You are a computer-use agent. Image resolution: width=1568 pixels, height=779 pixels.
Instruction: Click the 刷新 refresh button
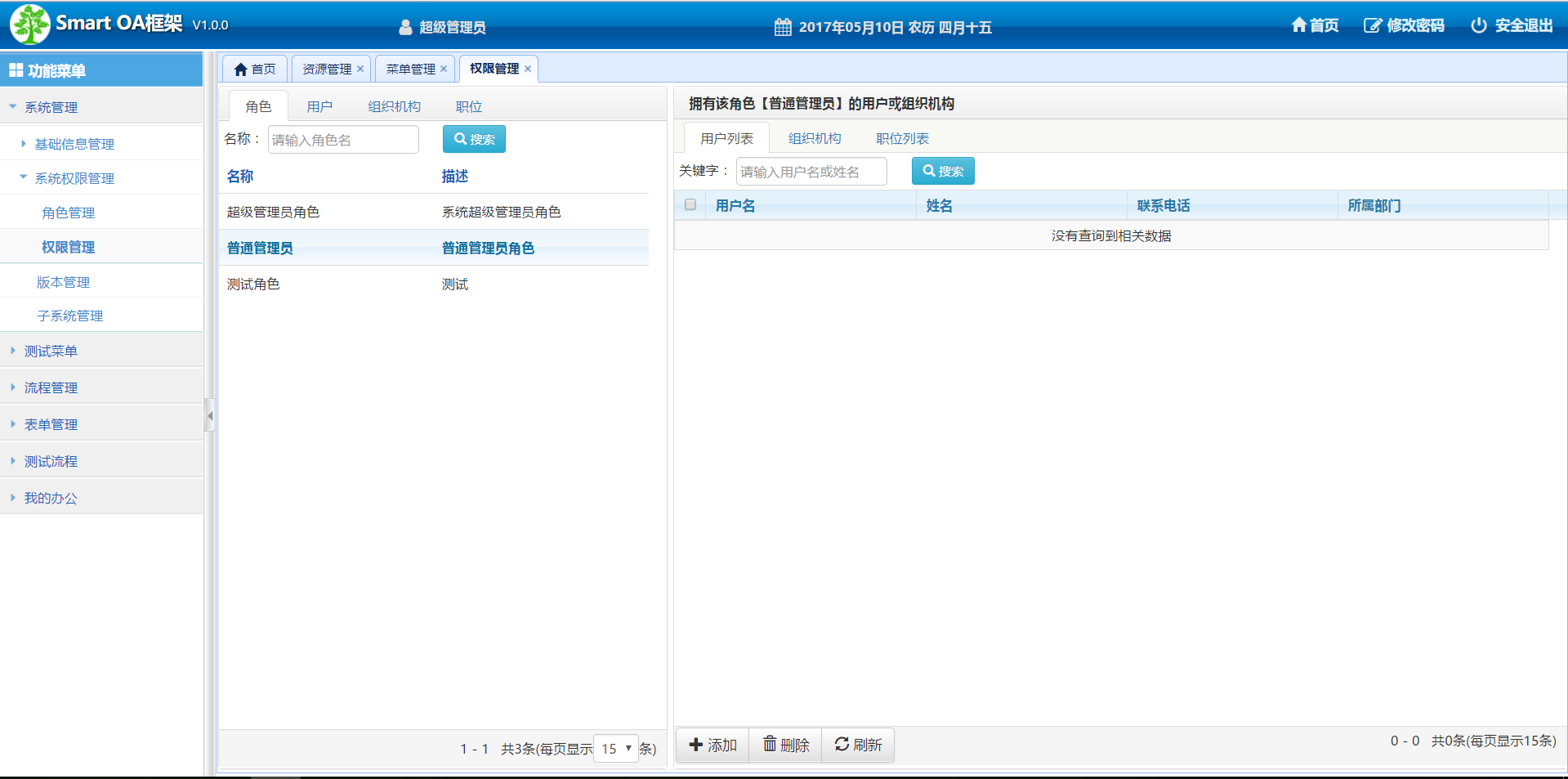click(858, 745)
